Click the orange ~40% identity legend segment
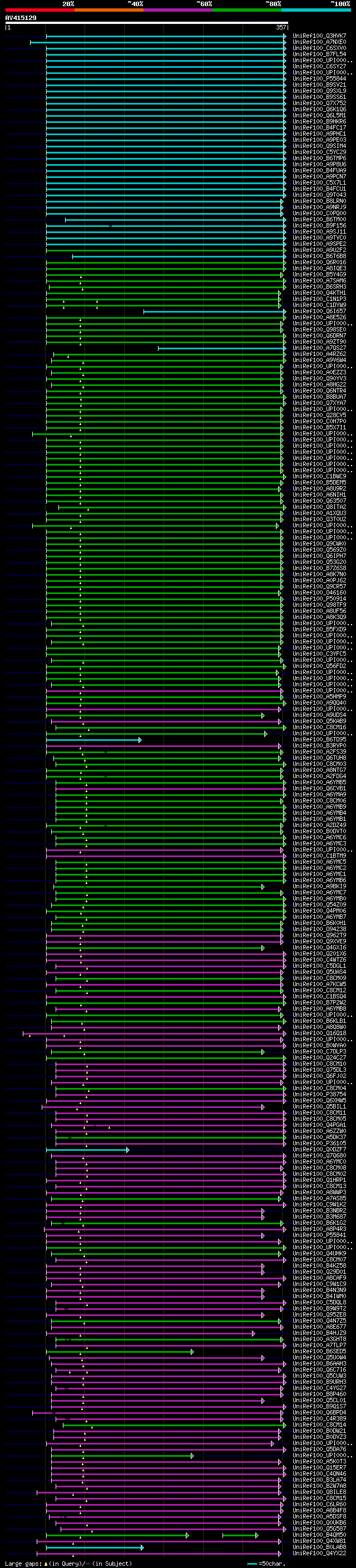 pyautogui.click(x=109, y=10)
